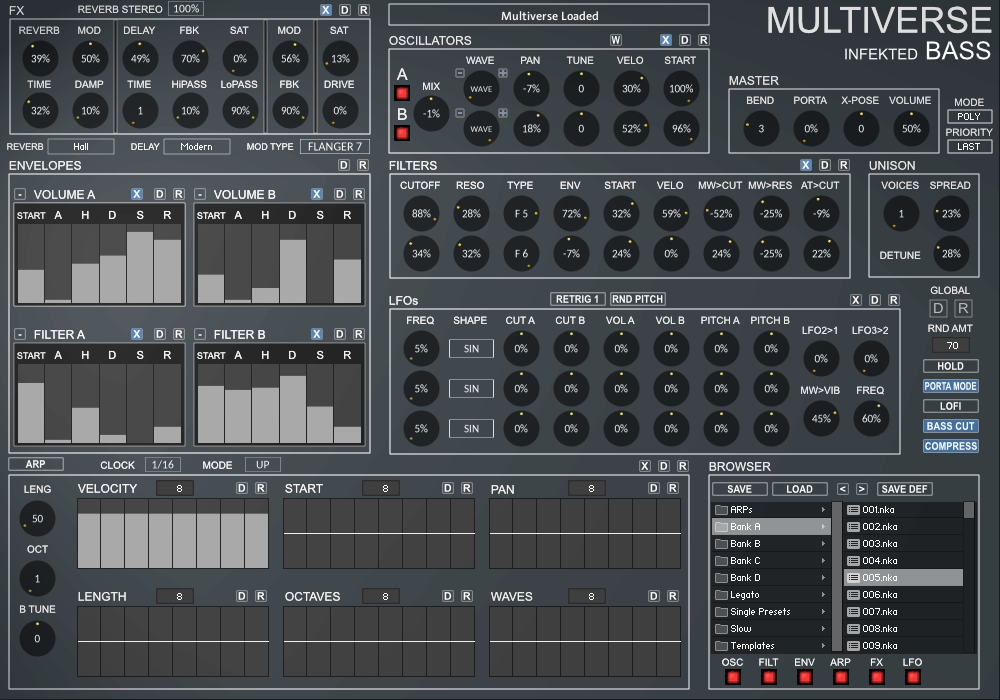The image size is (1000, 700).
Task: Select the 007.nka preset file
Action: [880, 612]
